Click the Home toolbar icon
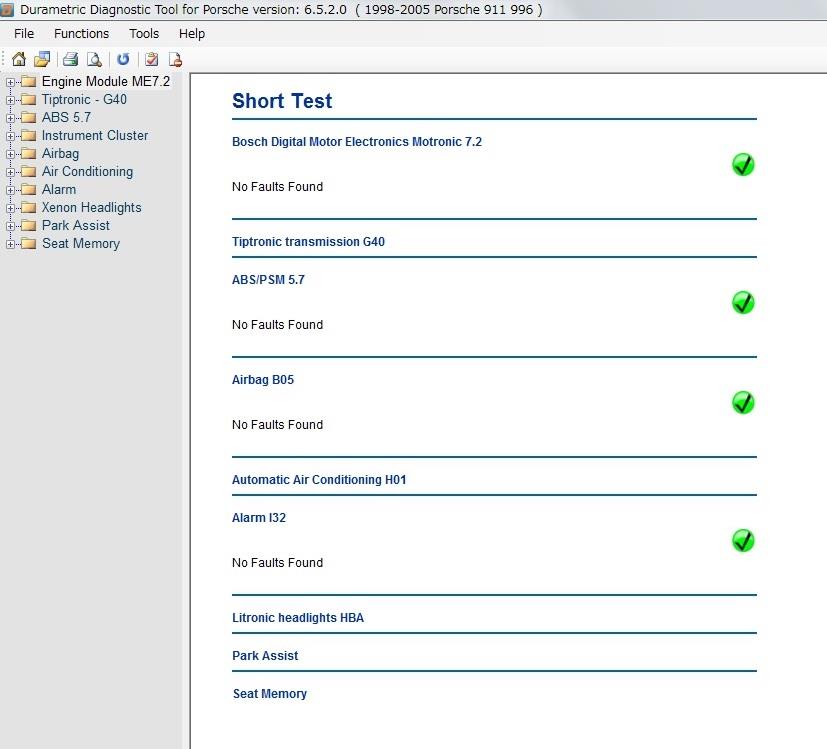827x749 pixels. (19, 59)
